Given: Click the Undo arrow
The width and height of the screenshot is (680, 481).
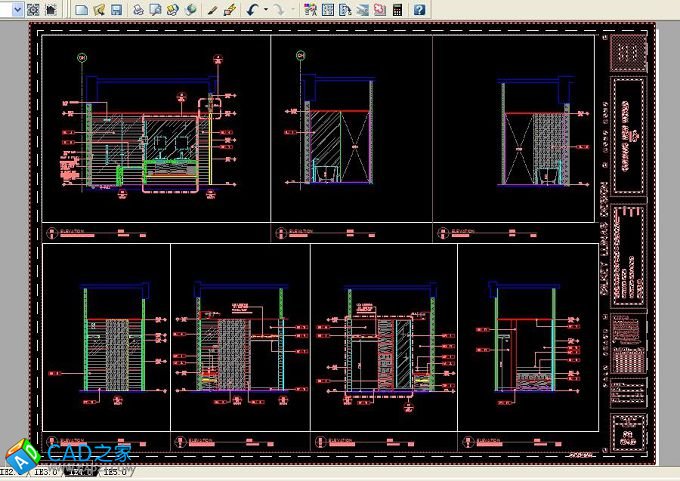Looking at the screenshot, I should (x=252, y=9).
